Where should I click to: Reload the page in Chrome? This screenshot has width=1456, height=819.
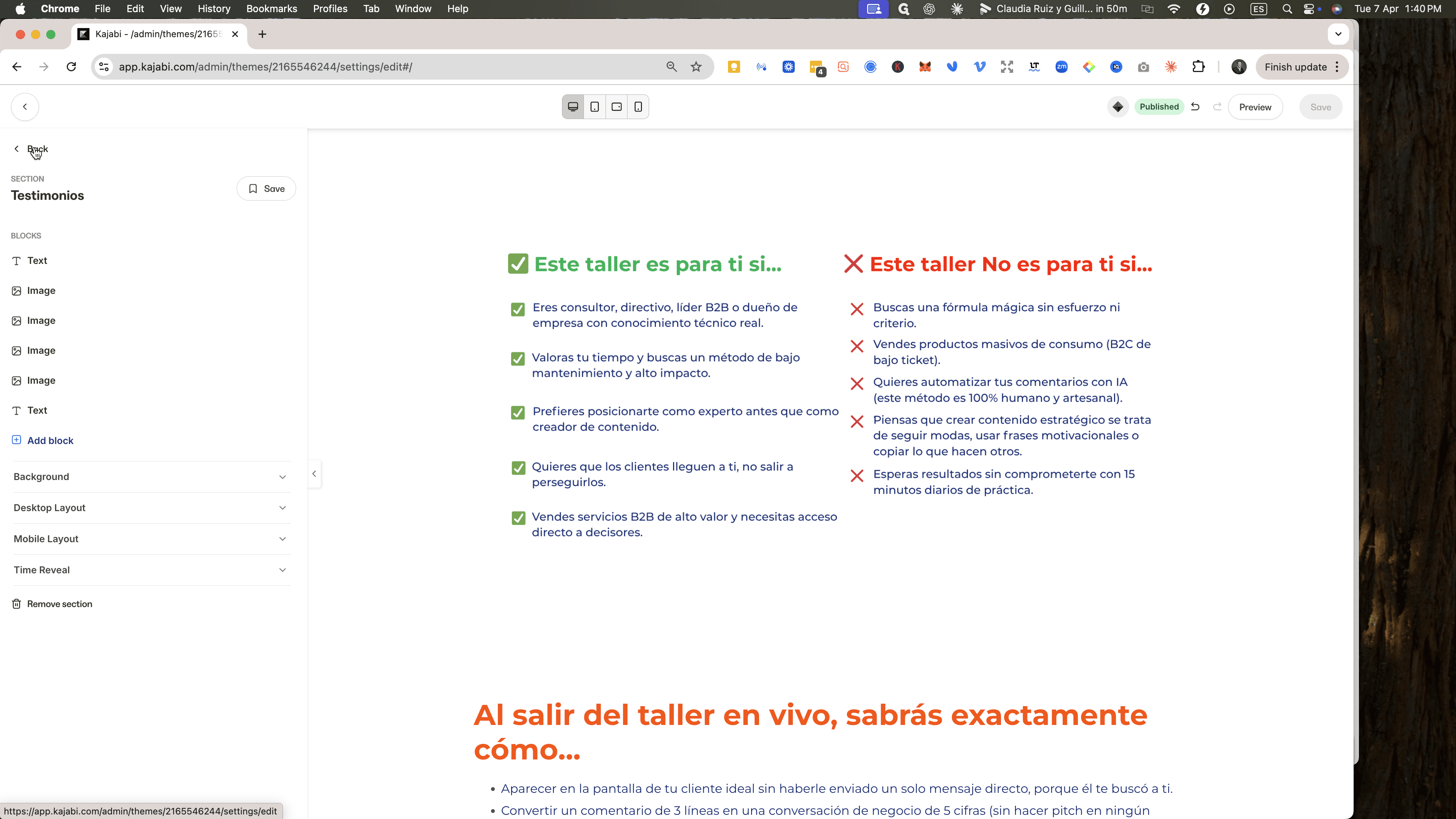point(71,67)
